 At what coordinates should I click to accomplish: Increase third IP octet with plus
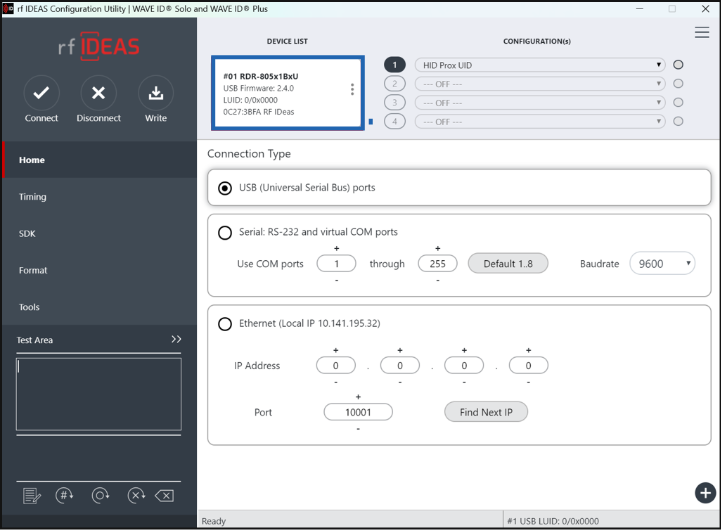tap(464, 350)
